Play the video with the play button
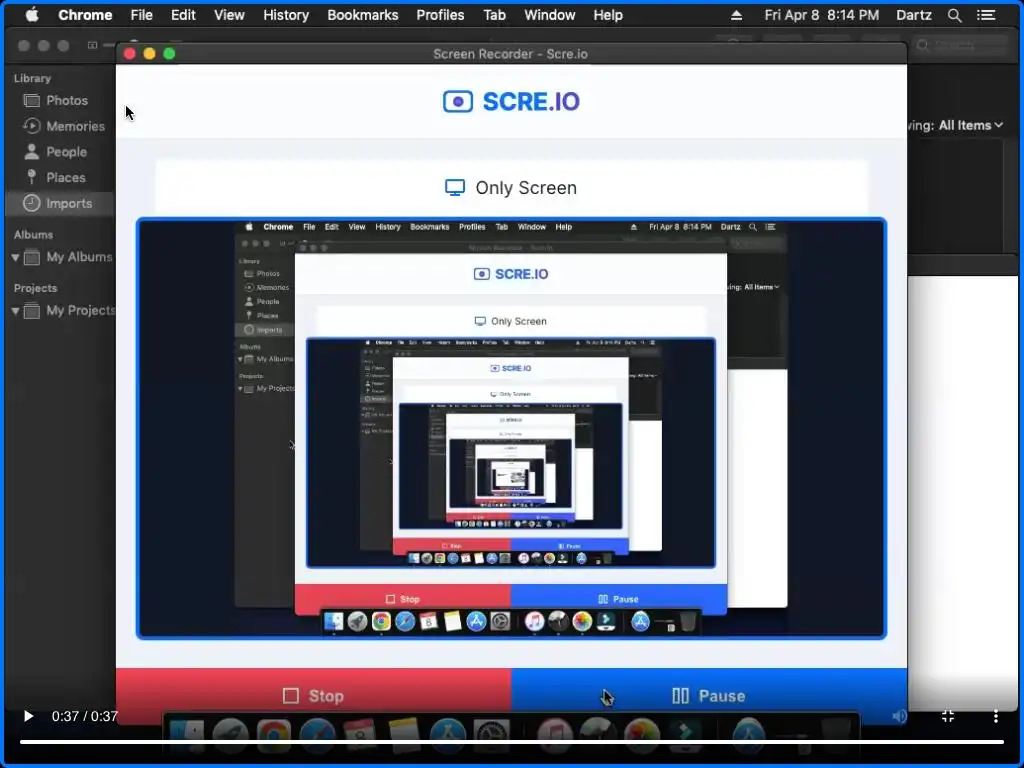Image resolution: width=1024 pixels, height=768 pixels. point(28,716)
